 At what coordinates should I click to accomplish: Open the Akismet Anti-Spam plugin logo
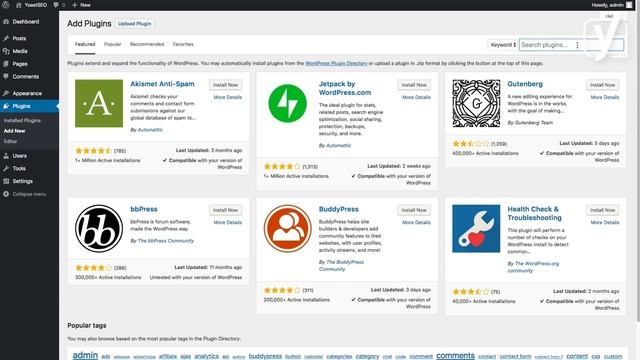click(99, 103)
